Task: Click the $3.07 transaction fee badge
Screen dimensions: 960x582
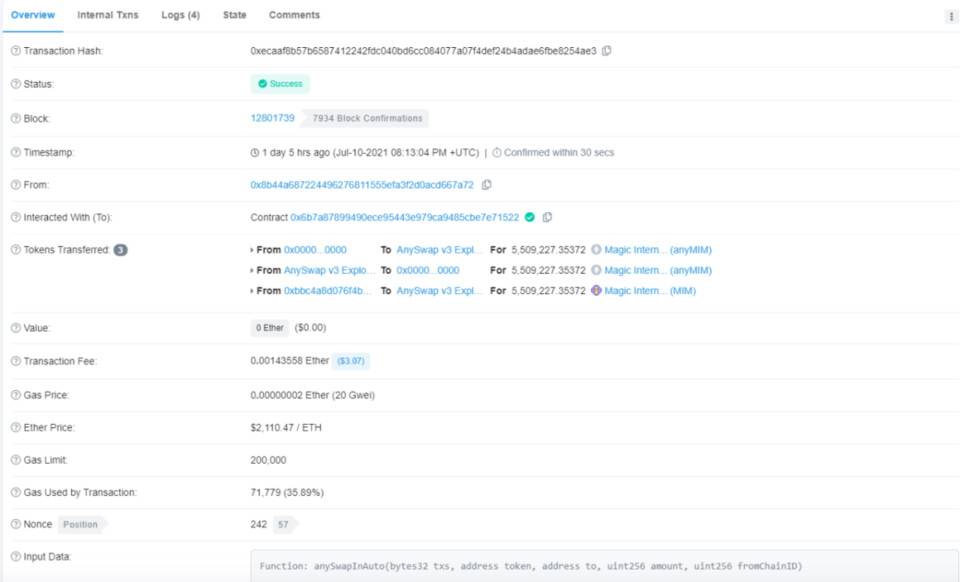Action: pos(352,361)
